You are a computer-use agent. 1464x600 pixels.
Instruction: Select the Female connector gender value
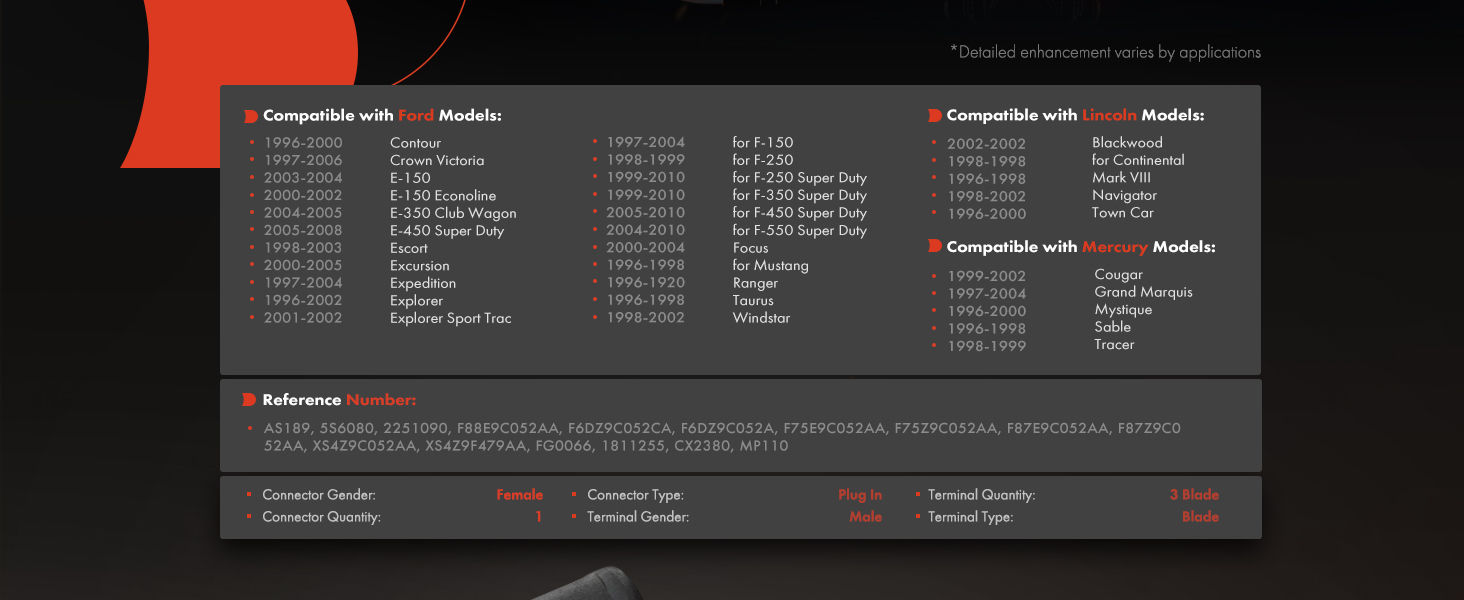coord(520,495)
